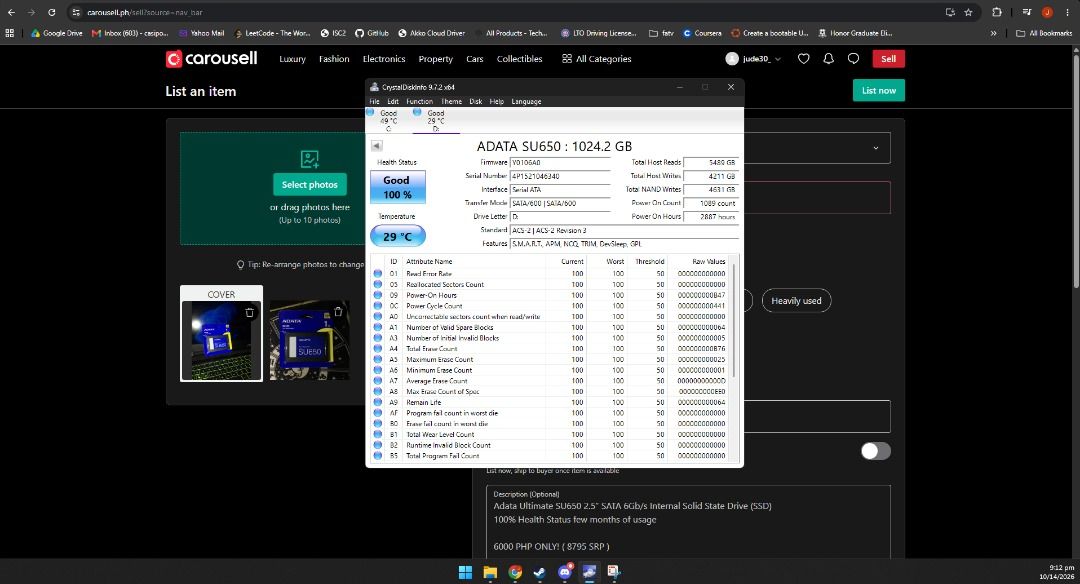Expand the category dropdown on listing form

tap(875, 148)
